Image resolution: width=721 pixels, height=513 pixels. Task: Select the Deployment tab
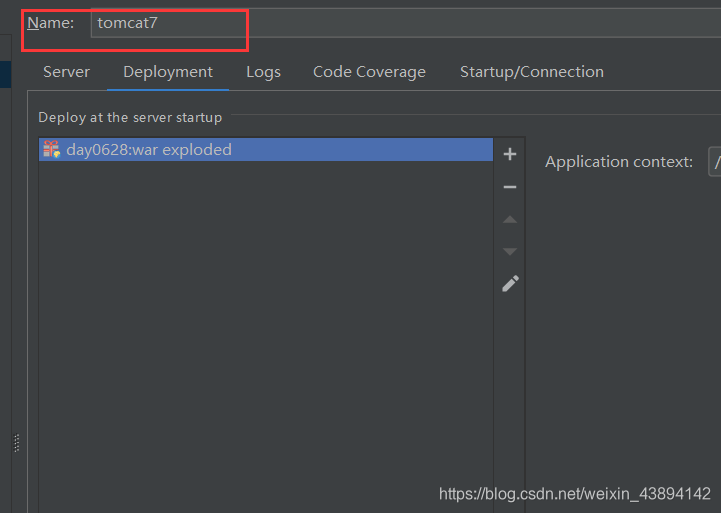click(168, 72)
